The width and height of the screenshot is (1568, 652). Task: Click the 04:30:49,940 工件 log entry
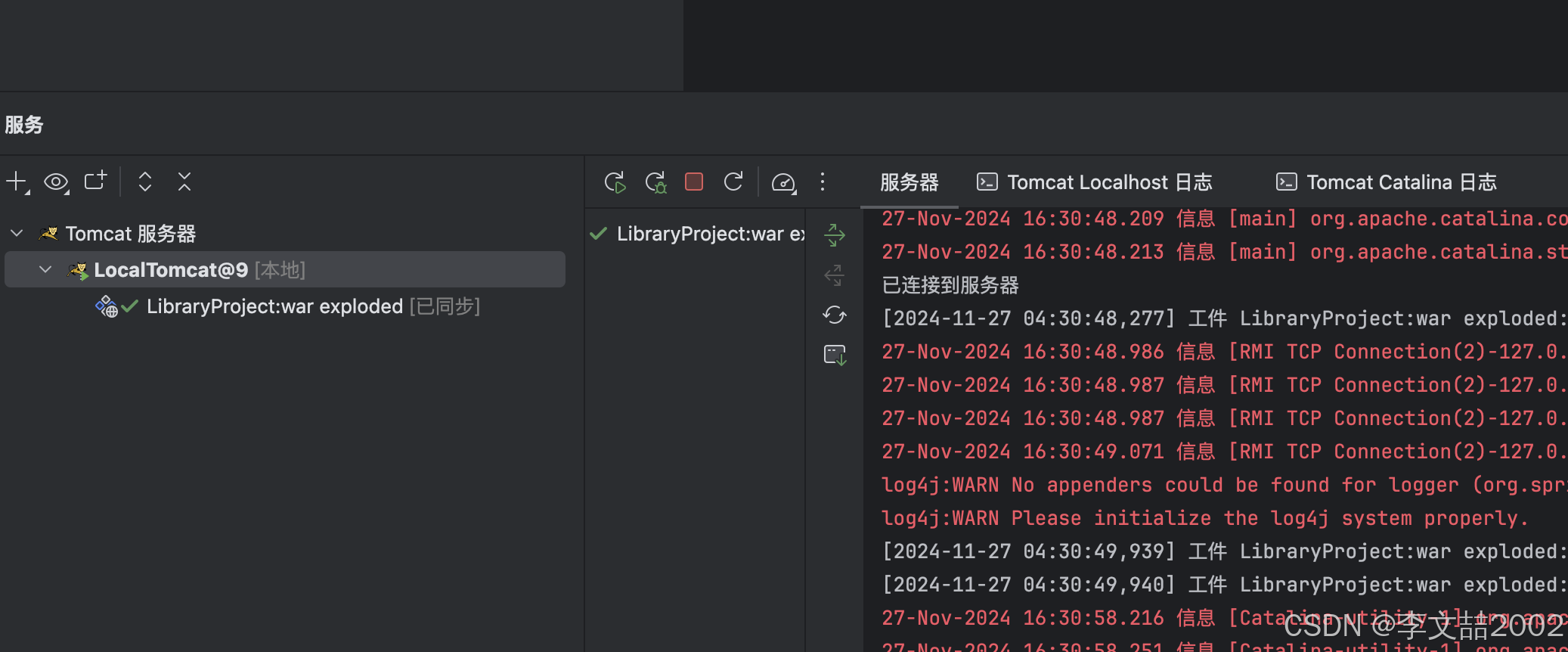pos(1224,585)
